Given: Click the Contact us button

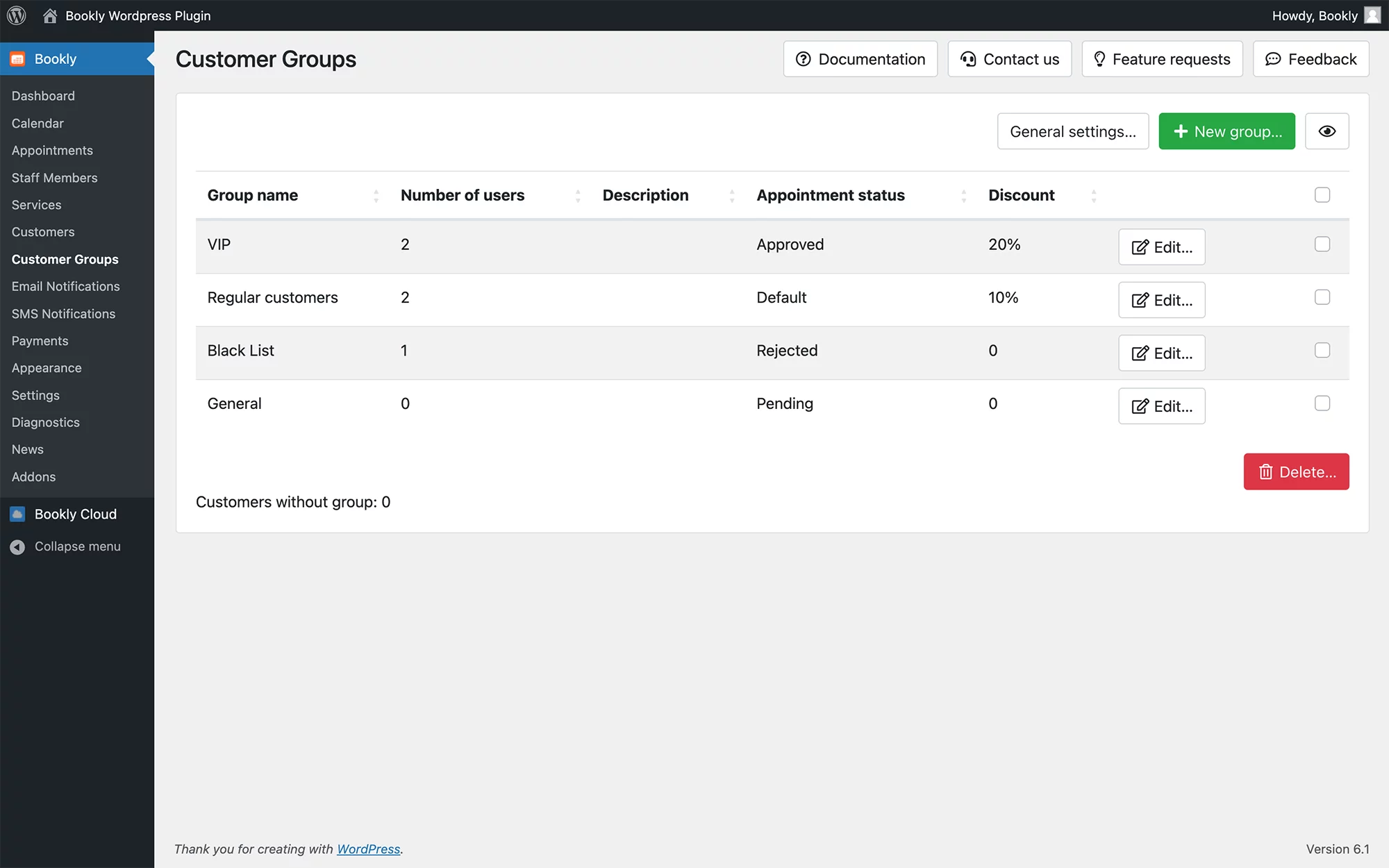Looking at the screenshot, I should click(1009, 59).
